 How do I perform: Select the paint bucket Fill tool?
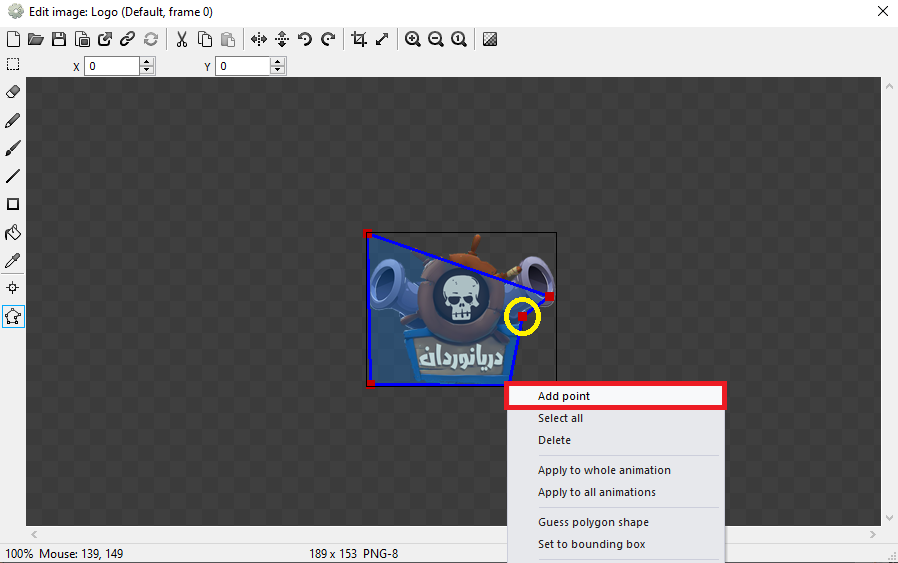click(x=13, y=232)
